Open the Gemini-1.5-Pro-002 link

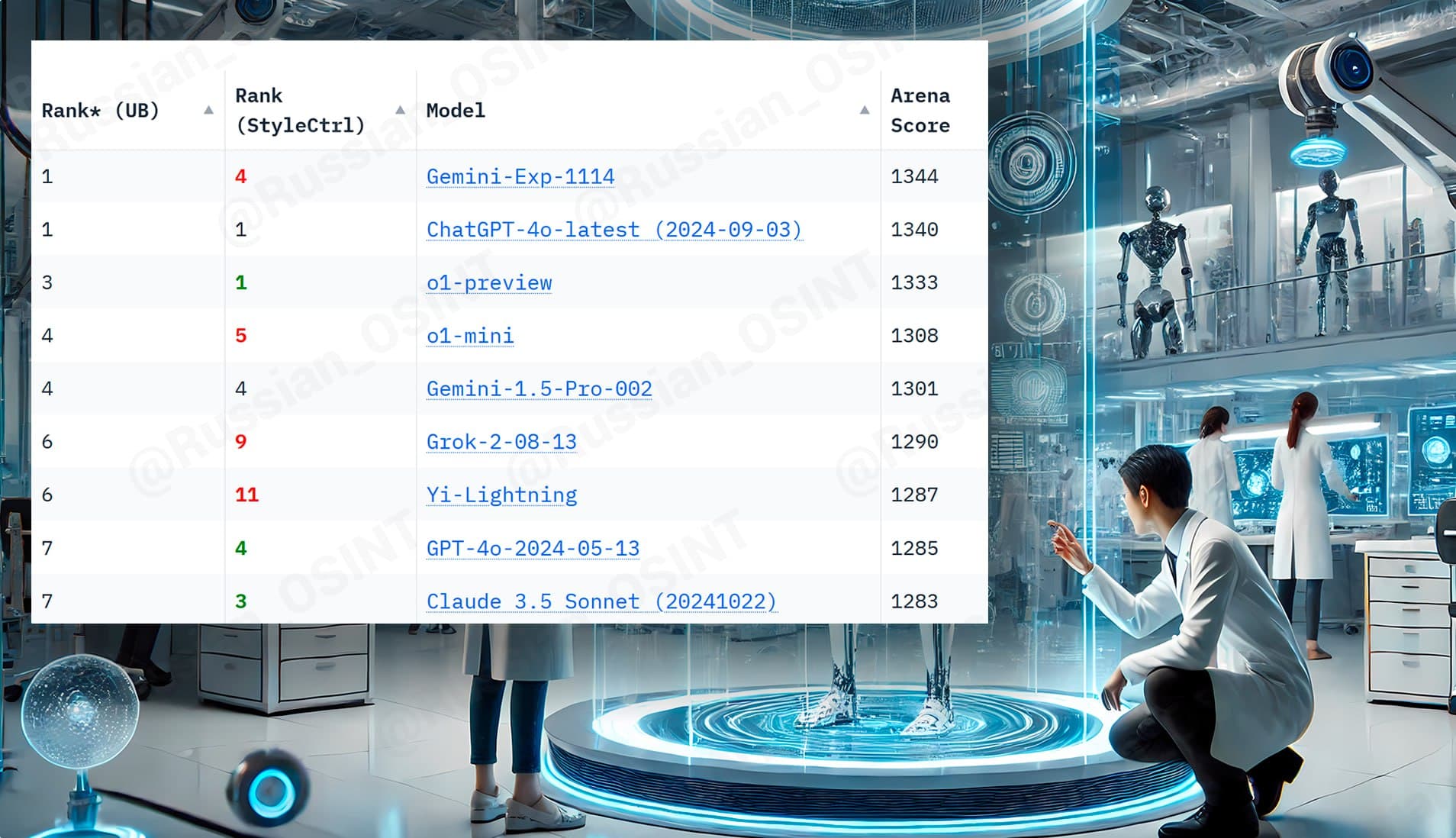[x=540, y=388]
